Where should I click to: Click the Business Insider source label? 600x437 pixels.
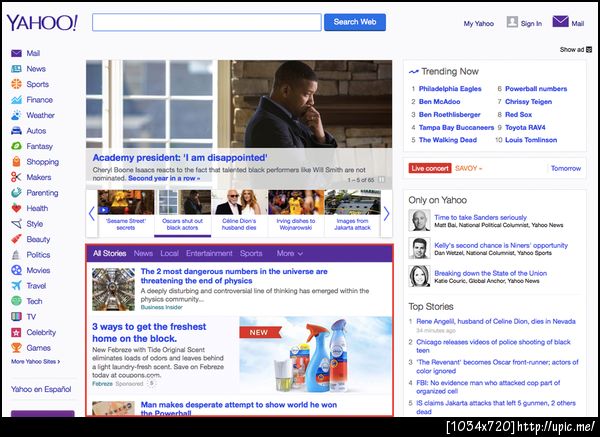coord(161,307)
